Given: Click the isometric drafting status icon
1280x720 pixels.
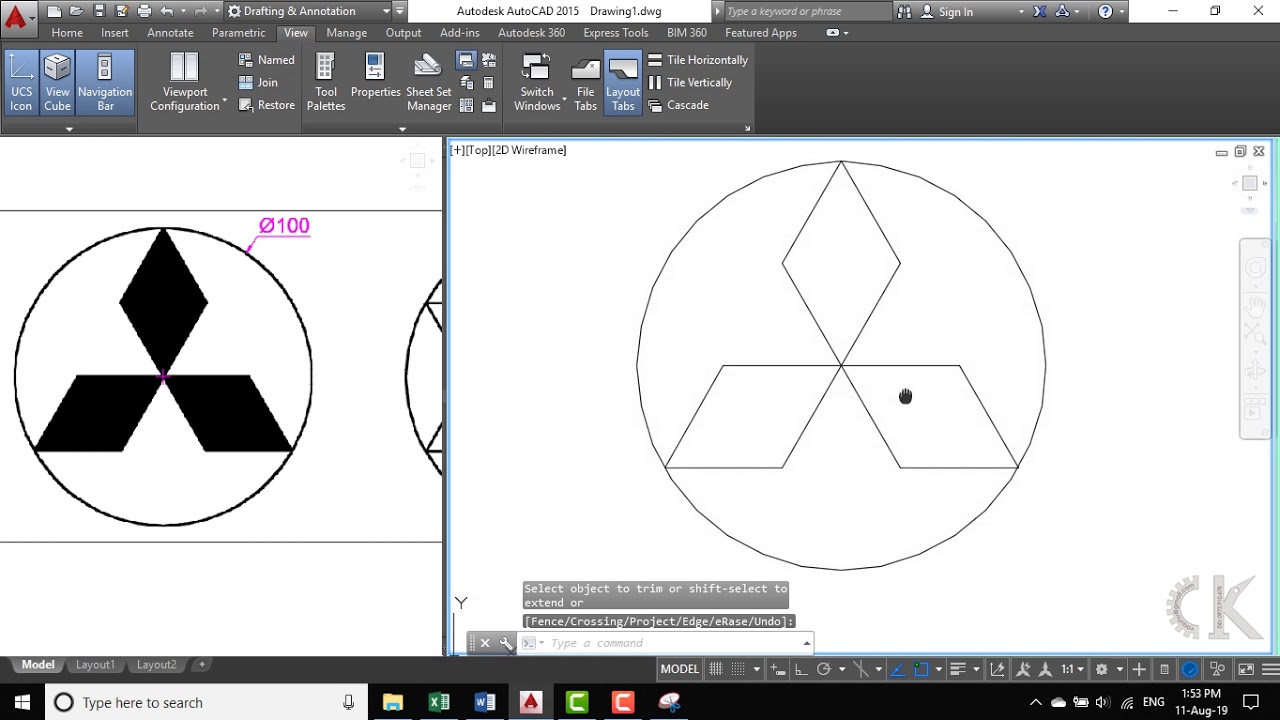Looking at the screenshot, I should (x=860, y=669).
